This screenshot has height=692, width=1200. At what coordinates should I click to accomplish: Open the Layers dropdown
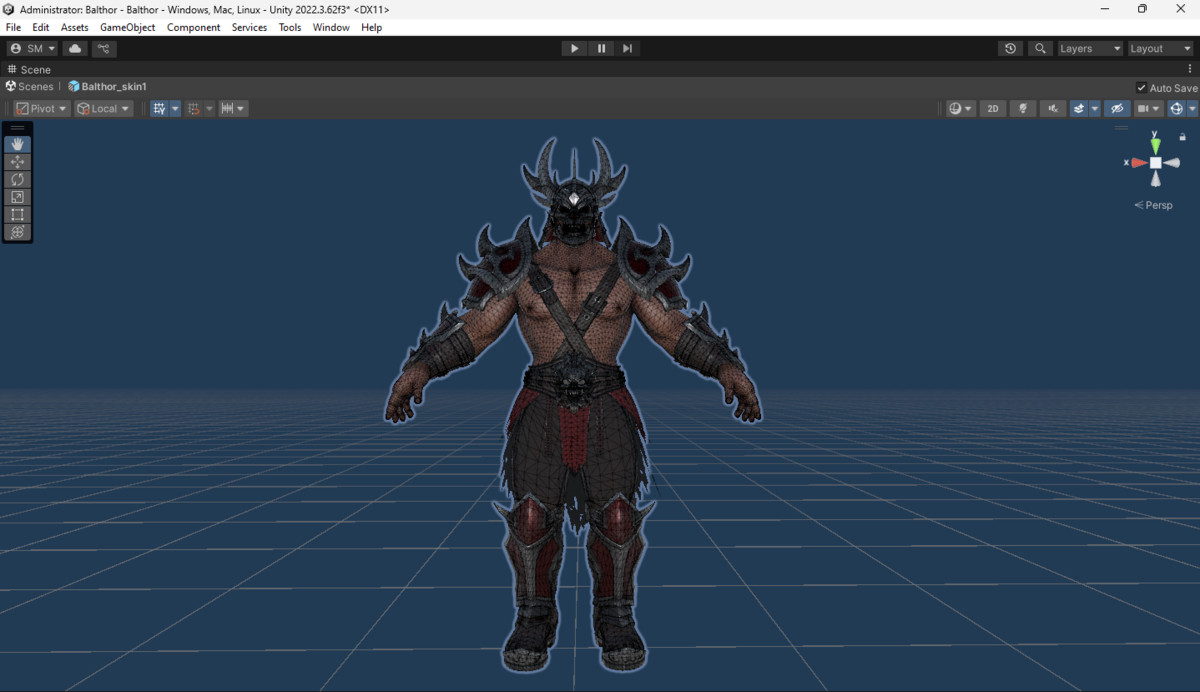[x=1090, y=48]
